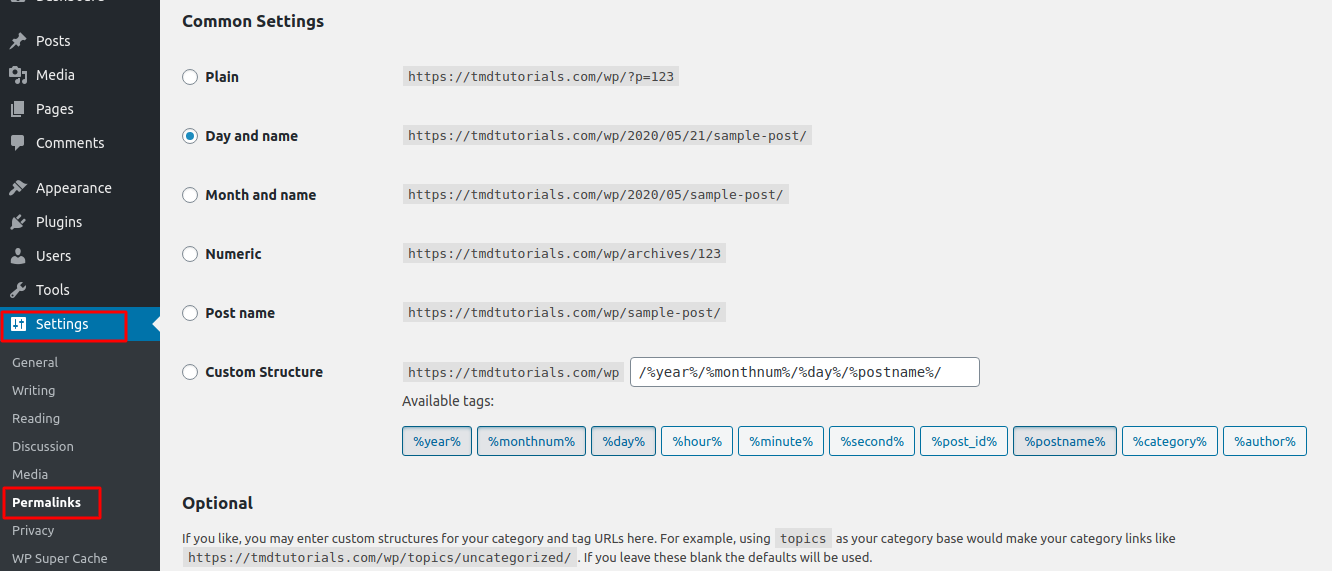Click the %post_id% available tag
This screenshot has height=571, width=1332.
coord(964,441)
